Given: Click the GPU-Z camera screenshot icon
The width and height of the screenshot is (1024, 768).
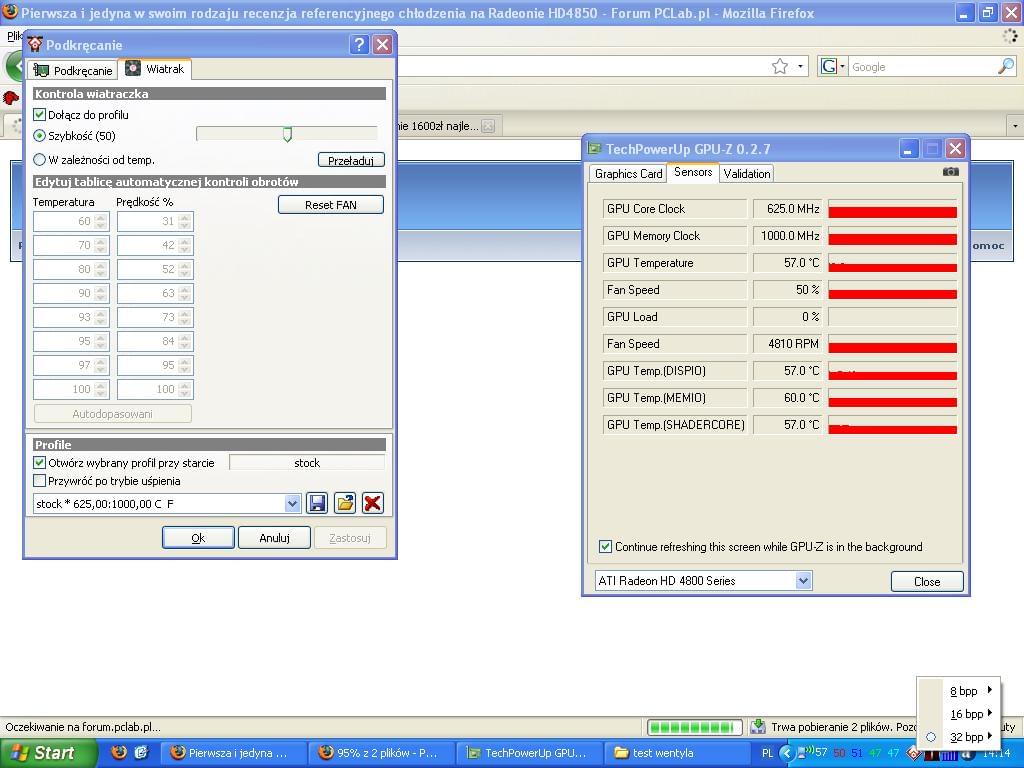Looking at the screenshot, I should (950, 172).
